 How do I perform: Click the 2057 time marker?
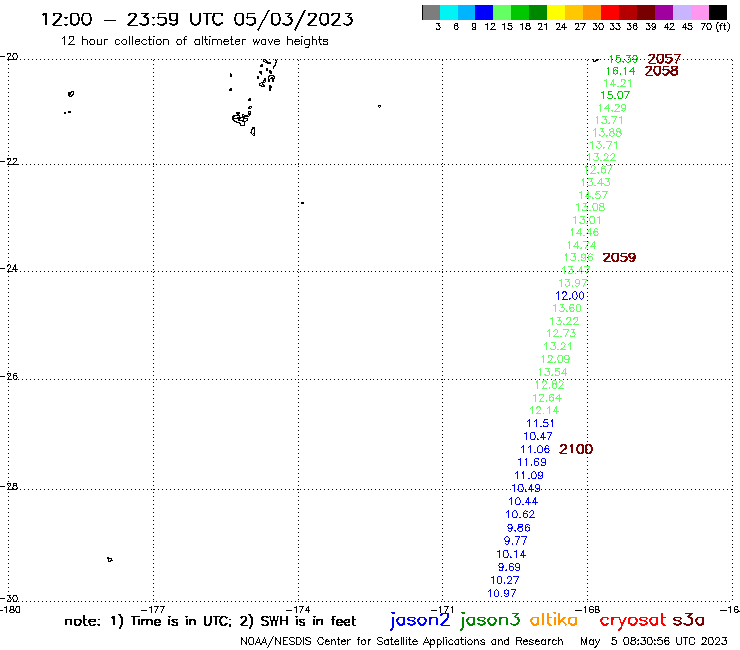tap(664, 59)
